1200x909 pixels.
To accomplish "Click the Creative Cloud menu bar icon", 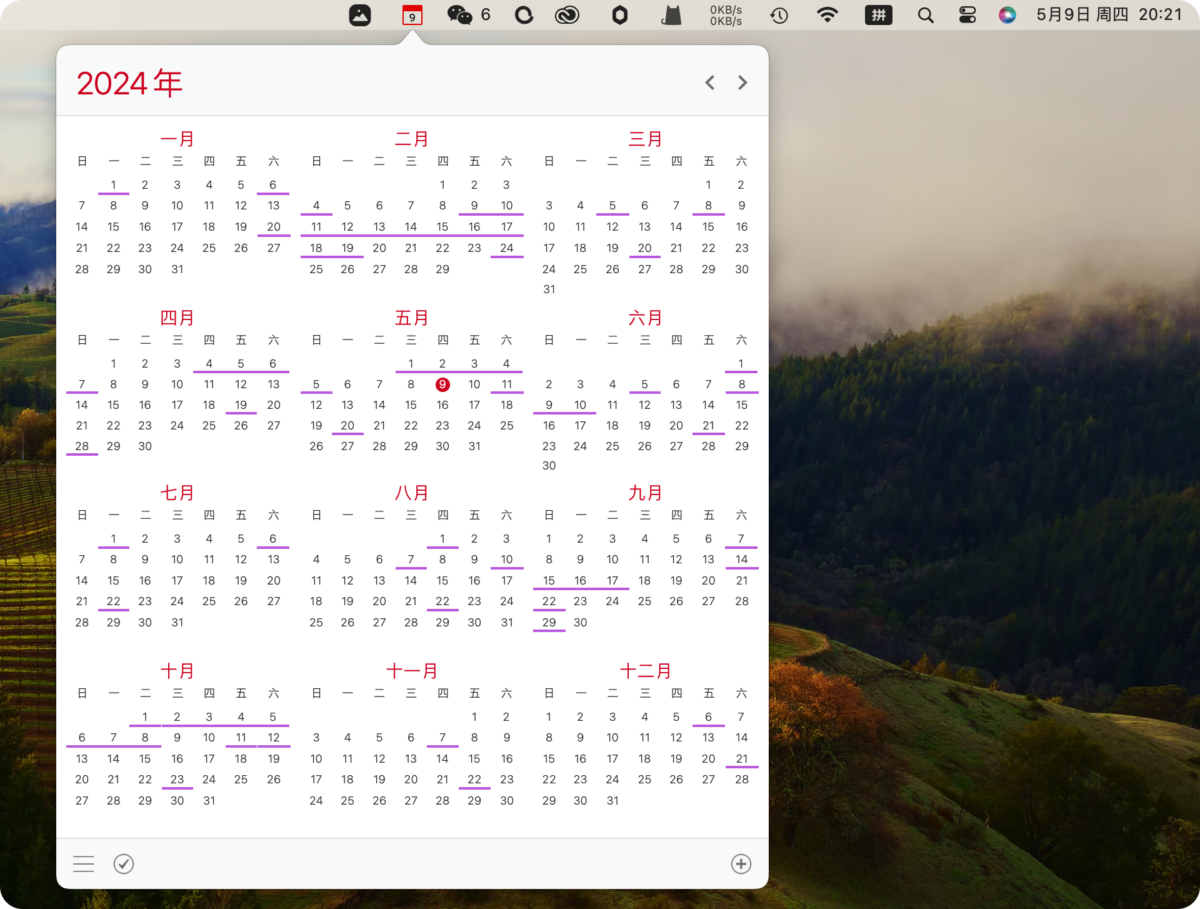I will pos(567,15).
